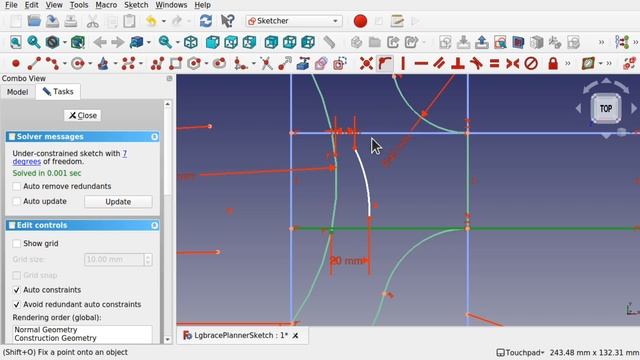The height and width of the screenshot is (360, 640).
Task: Apply the Perpendicular constraint
Action: tap(458, 63)
